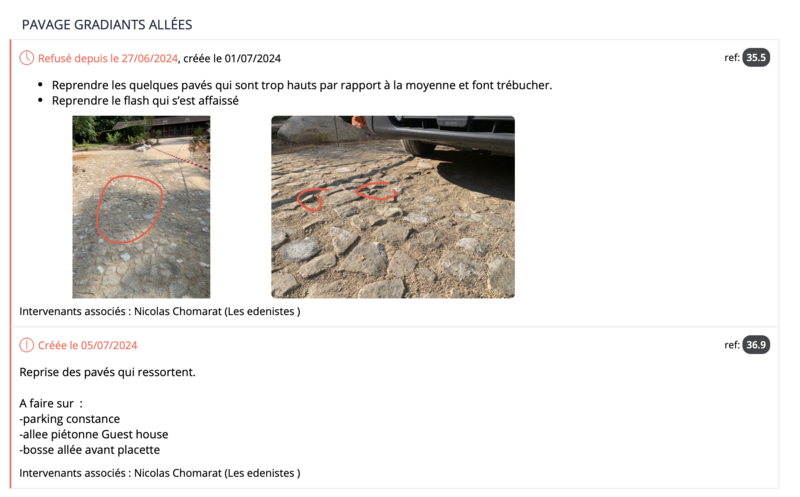Select the Créée le 05/07/2024 status text
This screenshot has height=497, width=800.
(88, 345)
